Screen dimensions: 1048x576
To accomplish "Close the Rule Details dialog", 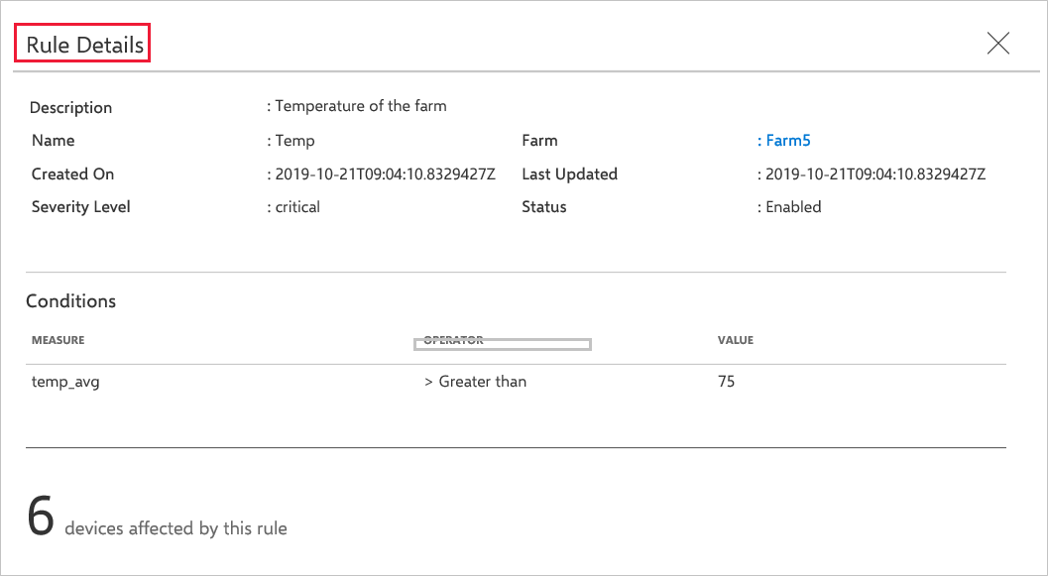I will tap(998, 44).
